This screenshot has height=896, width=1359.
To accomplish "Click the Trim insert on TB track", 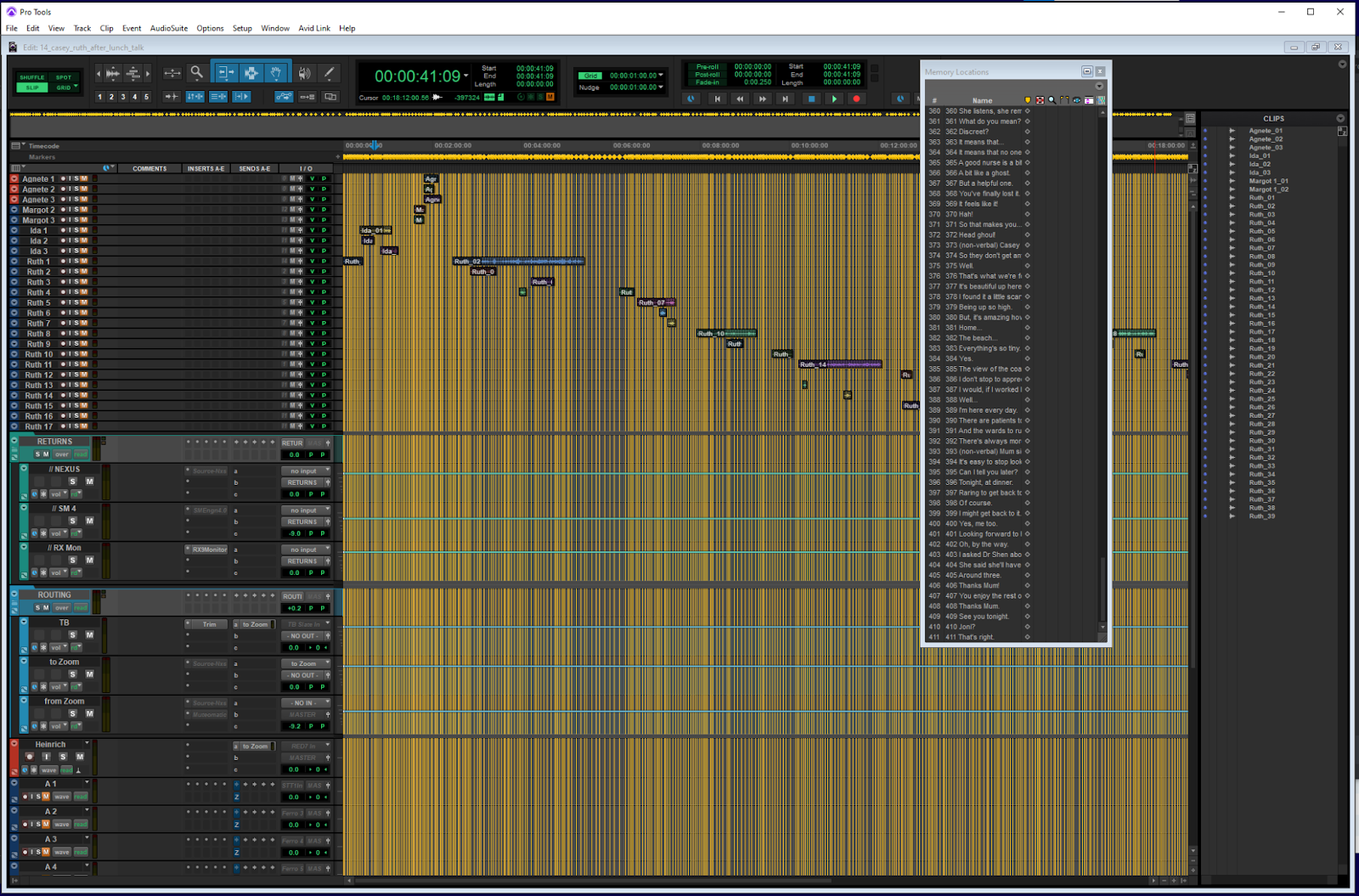I will (x=206, y=624).
